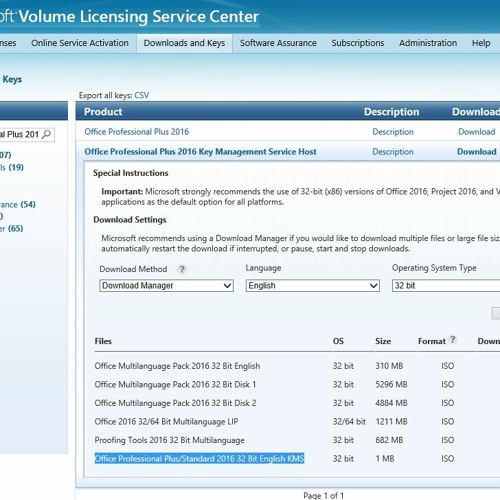Click the Format column header text
The image size is (500, 500).
coord(432,341)
